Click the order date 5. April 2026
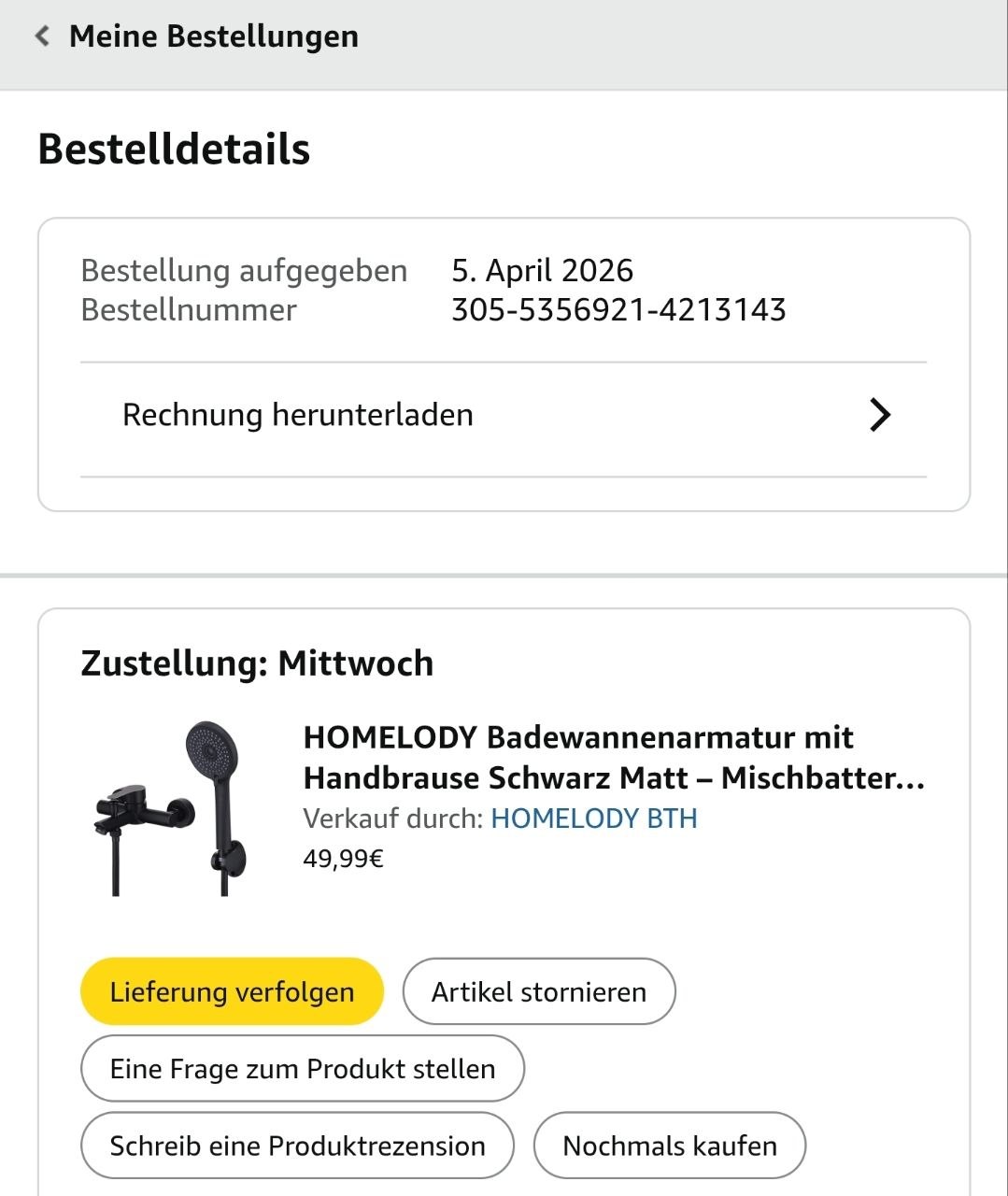Viewport: 1008px width, 1196px height. coord(542,271)
